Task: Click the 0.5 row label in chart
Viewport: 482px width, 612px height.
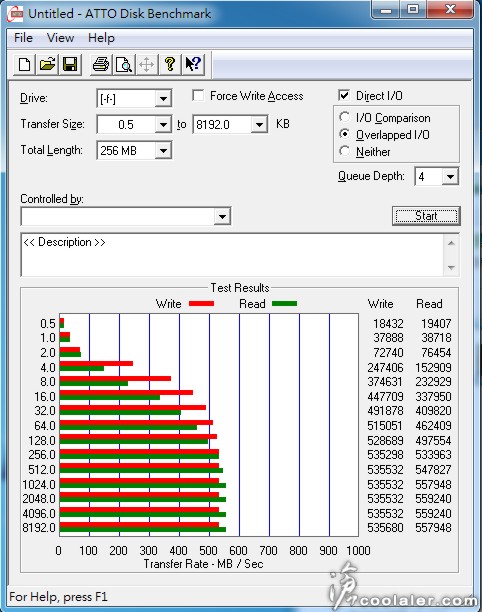Action: coord(48,324)
